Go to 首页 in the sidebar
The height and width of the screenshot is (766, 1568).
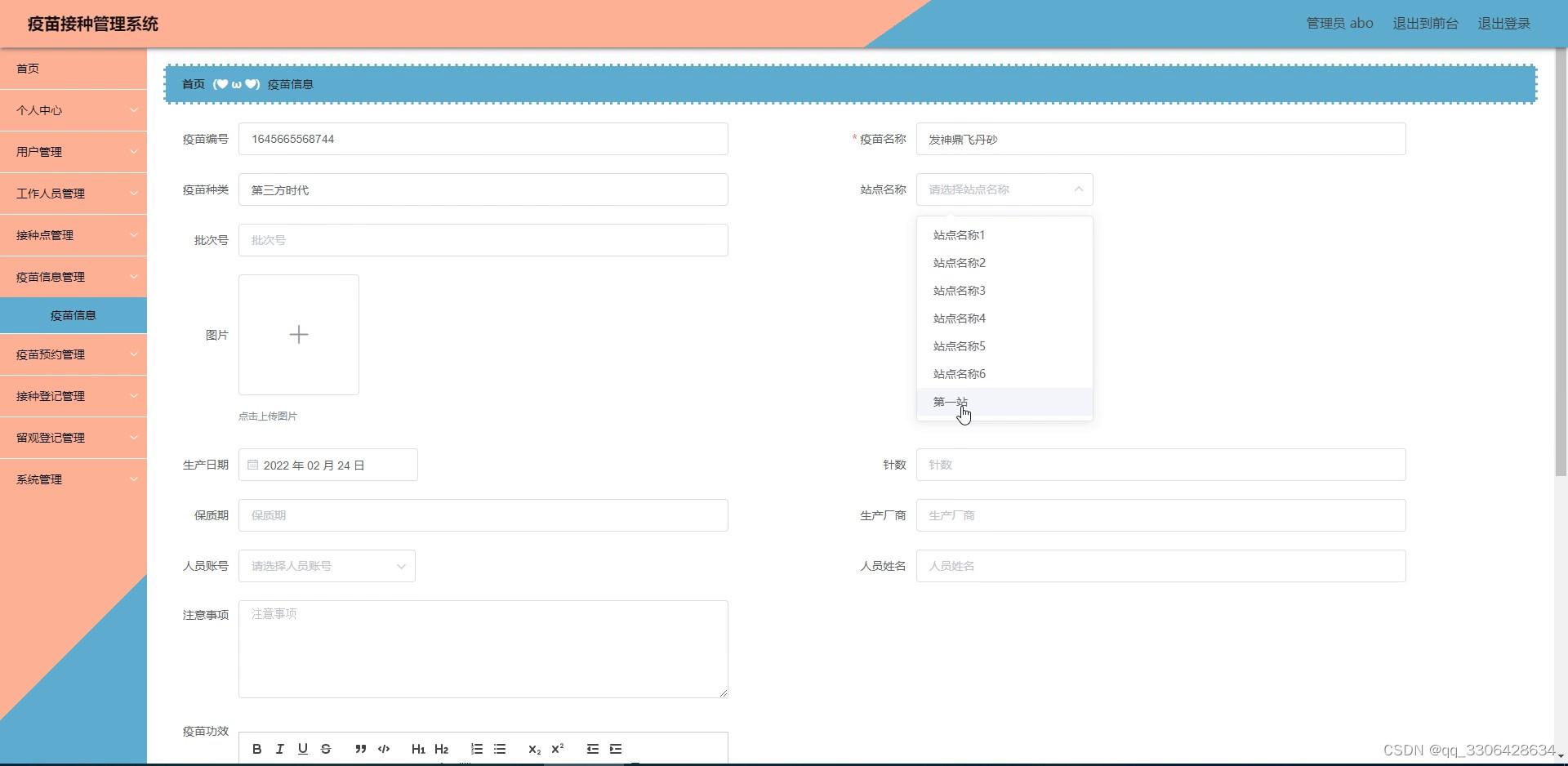click(73, 69)
